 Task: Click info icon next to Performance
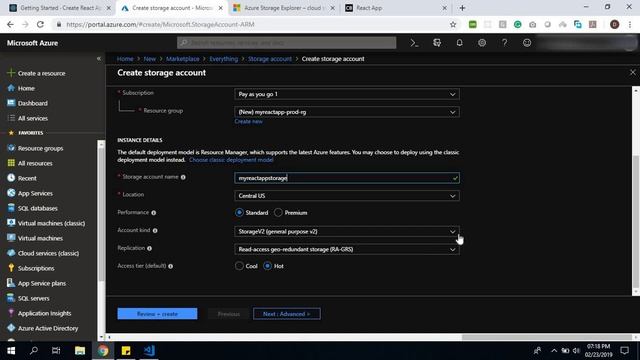[154, 213]
